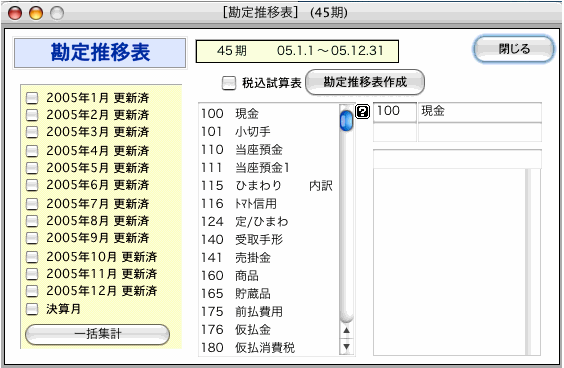Select the 141 売掛金 account row
The height and width of the screenshot is (368, 564).
click(268, 257)
